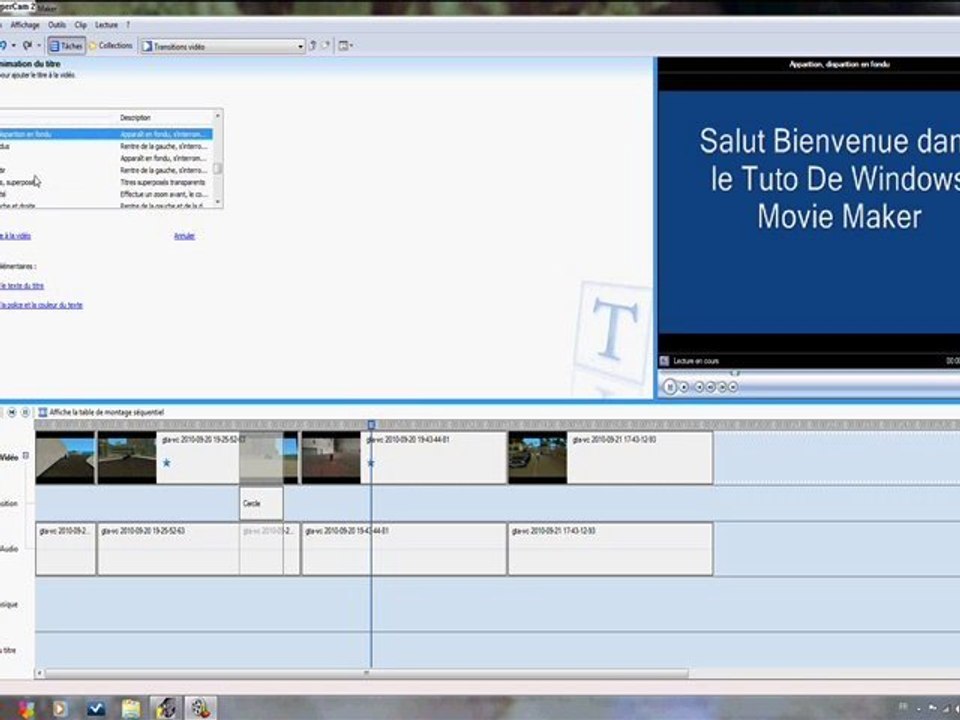This screenshot has height=720, width=960.
Task: Select the Cercle transition in the timeline
Action: [x=261, y=504]
